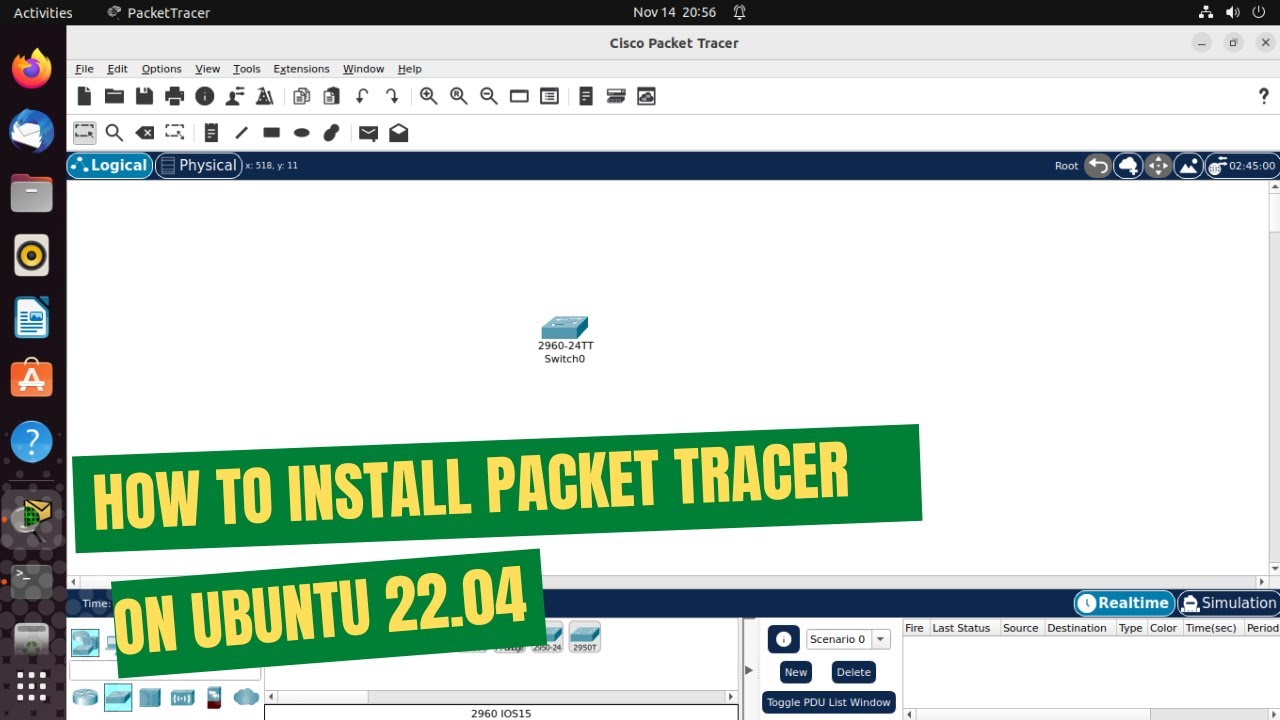
Task: Pick the Draw Rectangle tool
Action: 271,132
